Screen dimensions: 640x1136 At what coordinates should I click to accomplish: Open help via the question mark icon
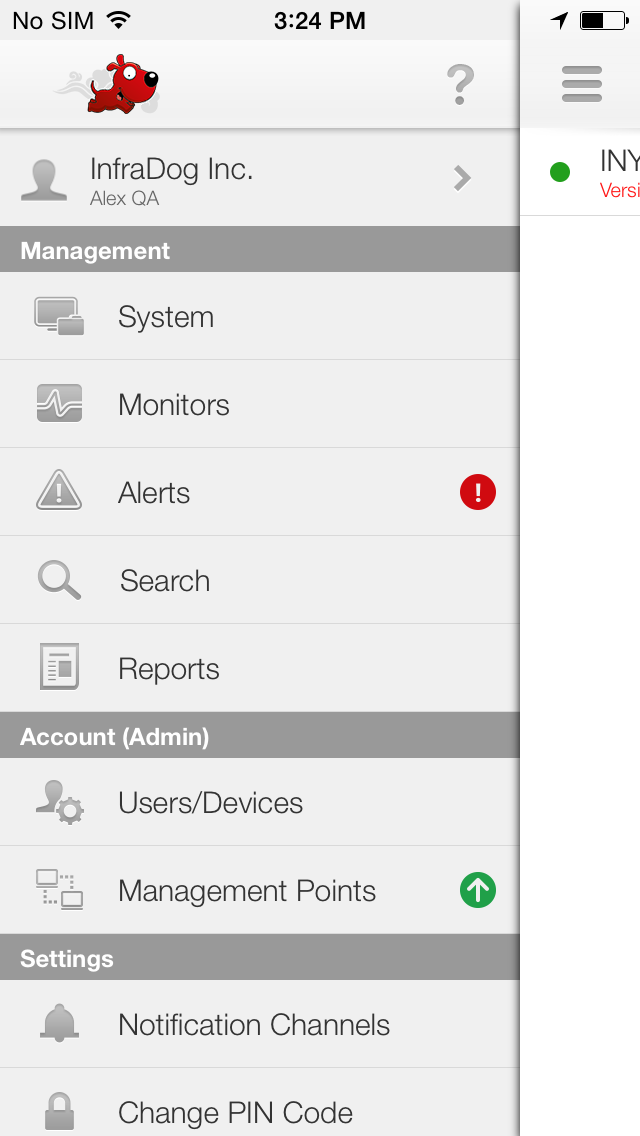[460, 85]
